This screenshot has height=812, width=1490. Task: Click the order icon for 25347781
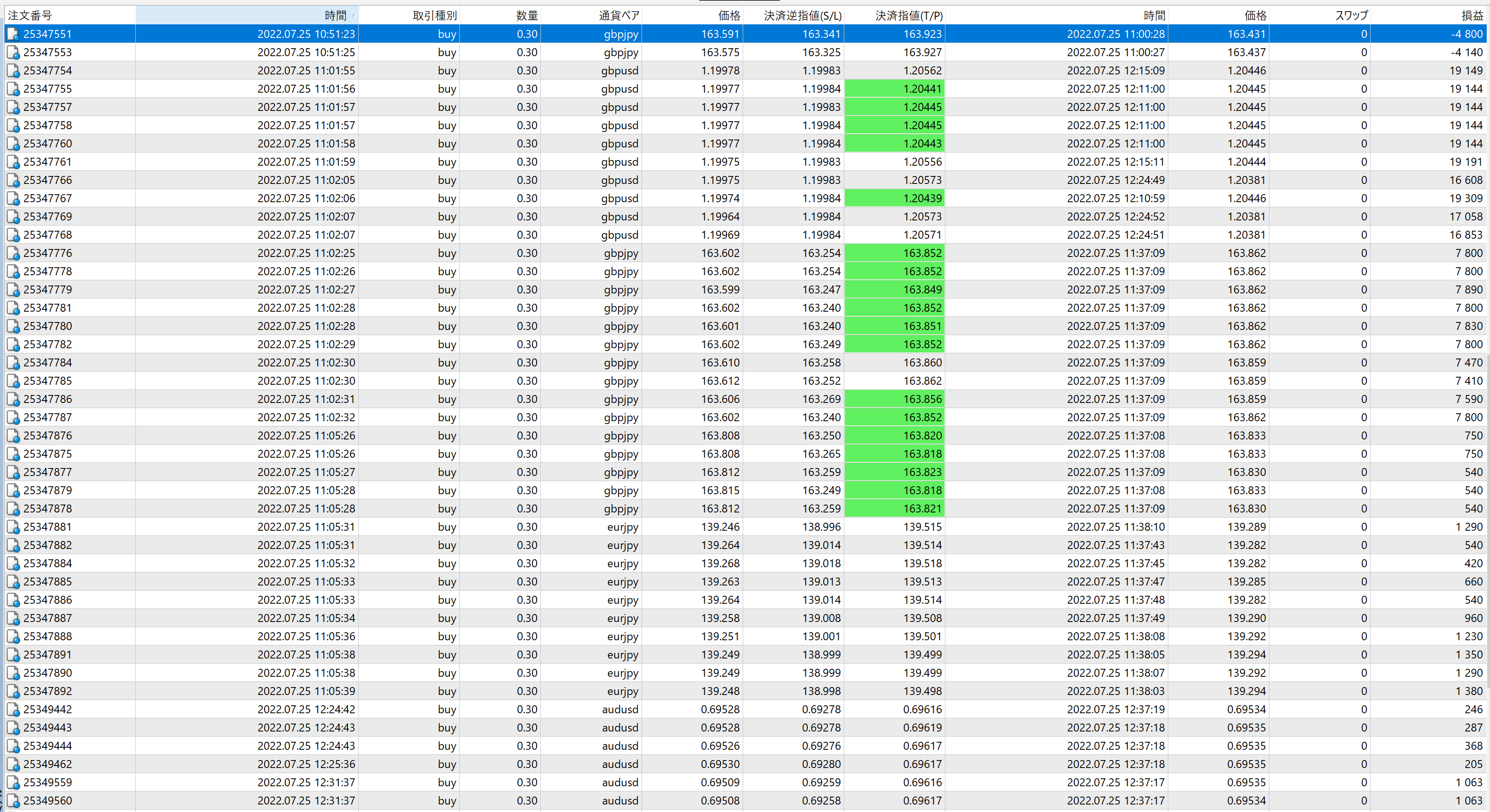click(13, 308)
